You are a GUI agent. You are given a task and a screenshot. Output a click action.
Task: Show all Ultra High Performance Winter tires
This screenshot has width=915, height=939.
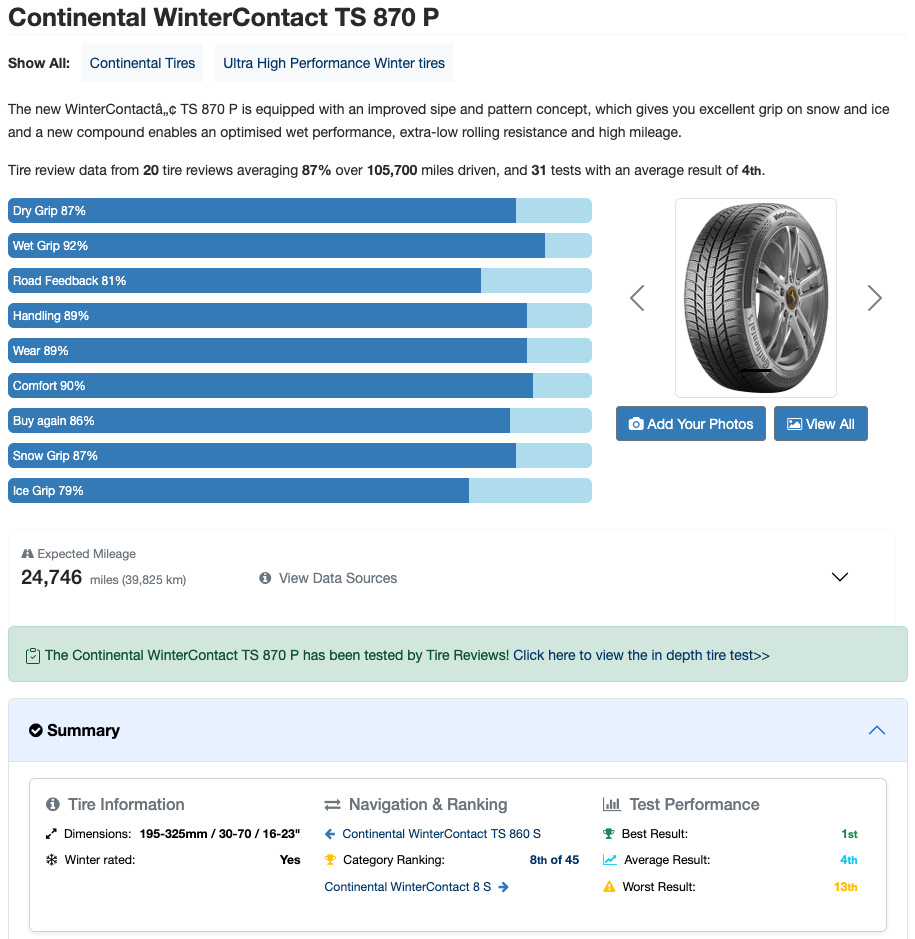[x=334, y=63]
